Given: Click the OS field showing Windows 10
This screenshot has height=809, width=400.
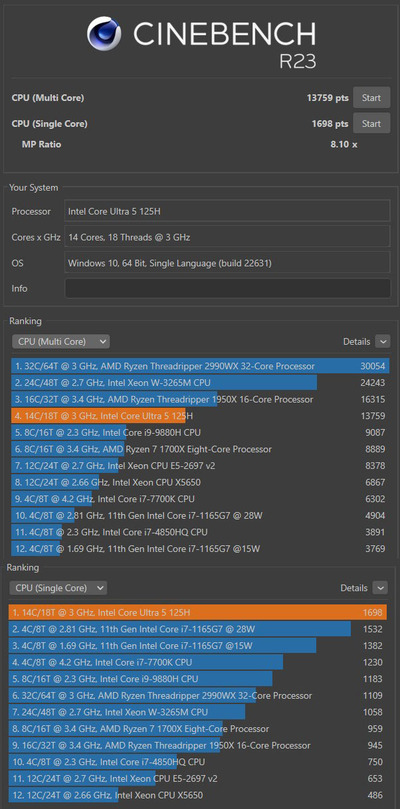Looking at the screenshot, I should tap(227, 263).
